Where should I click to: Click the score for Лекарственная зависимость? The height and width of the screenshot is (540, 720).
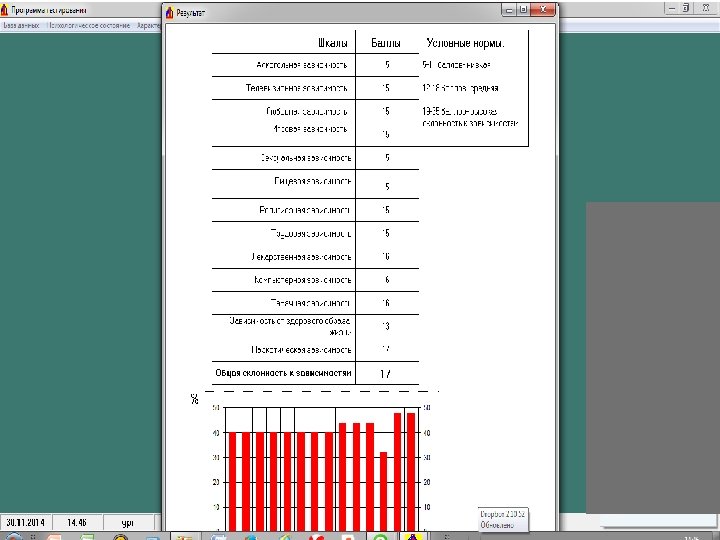(386, 257)
